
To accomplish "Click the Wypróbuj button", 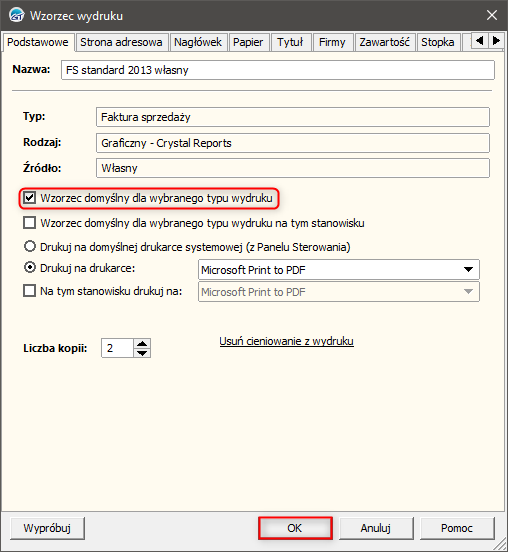I will point(47,528).
